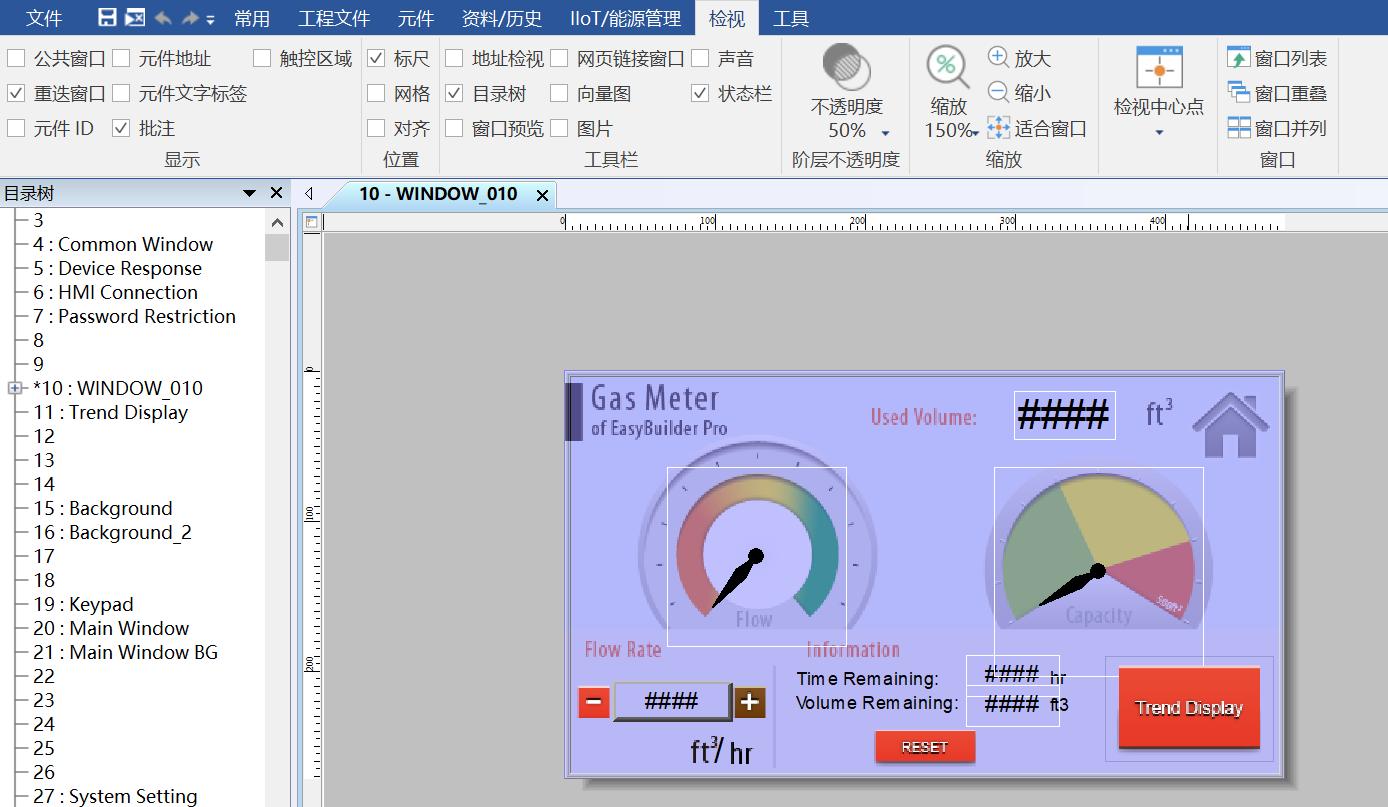Viewport: 1388px width, 807px height.
Task: Click the Save icon in the title bar
Action: tap(107, 18)
